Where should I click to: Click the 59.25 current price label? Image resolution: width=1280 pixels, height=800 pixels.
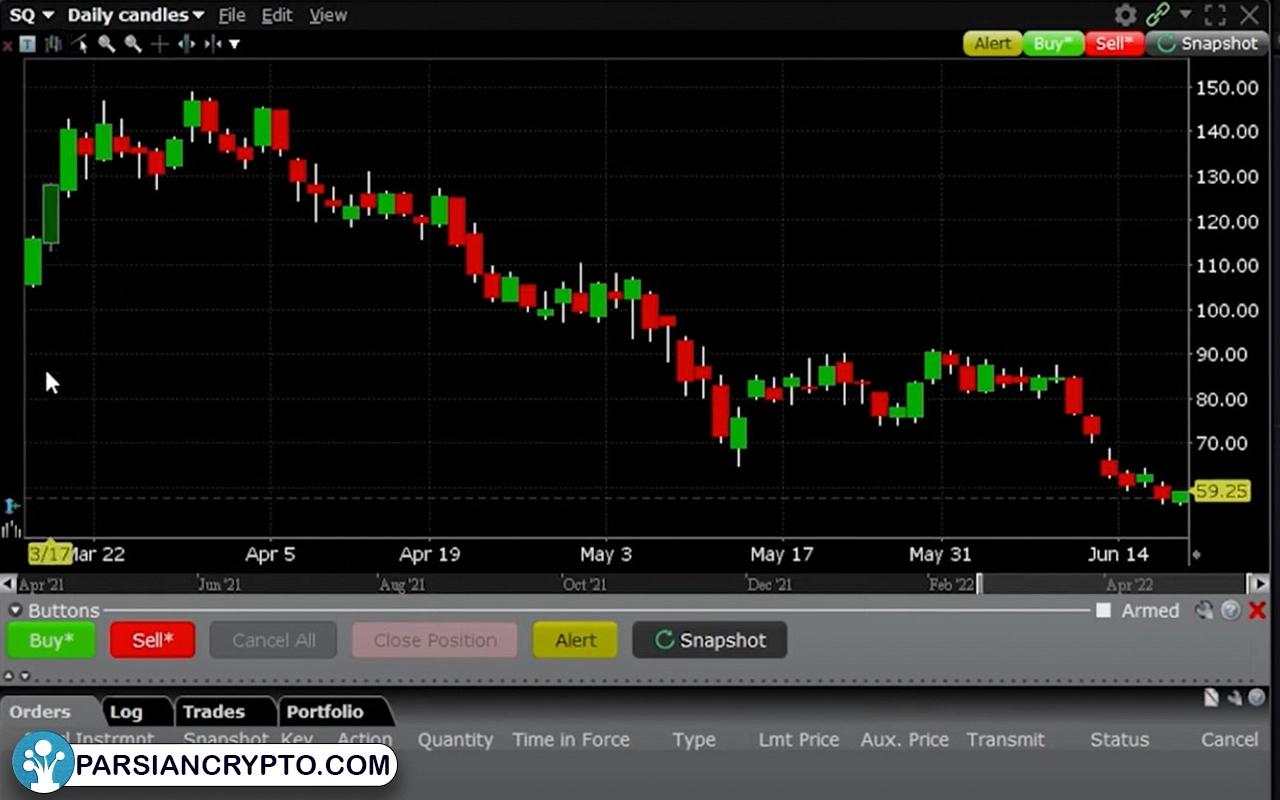pos(1222,491)
